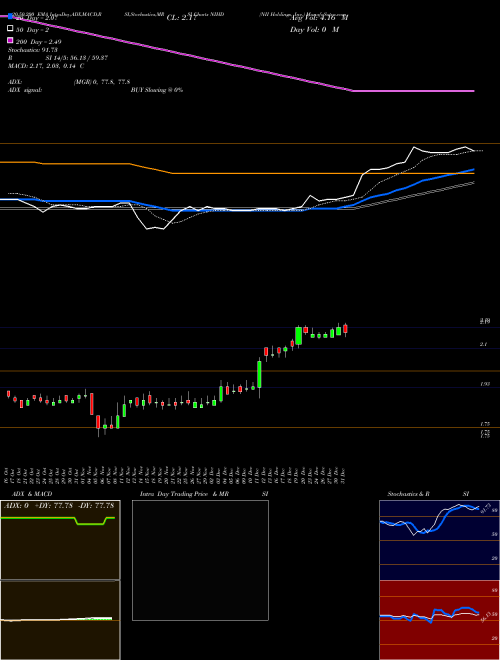Click the empty Intra Day Trading Price chart box
The width and height of the screenshot is (500, 660).
(200, 560)
